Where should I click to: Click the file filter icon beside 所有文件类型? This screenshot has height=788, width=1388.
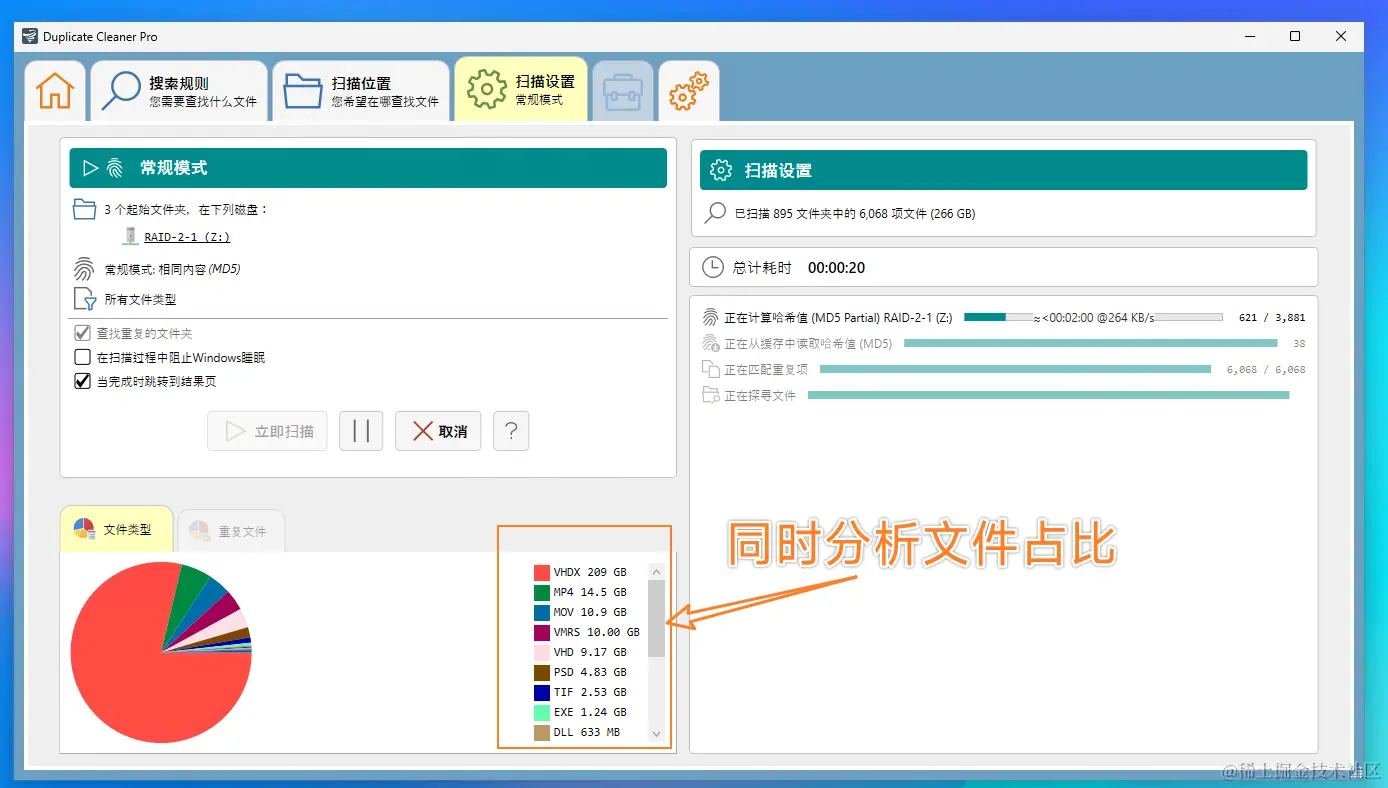click(x=85, y=299)
